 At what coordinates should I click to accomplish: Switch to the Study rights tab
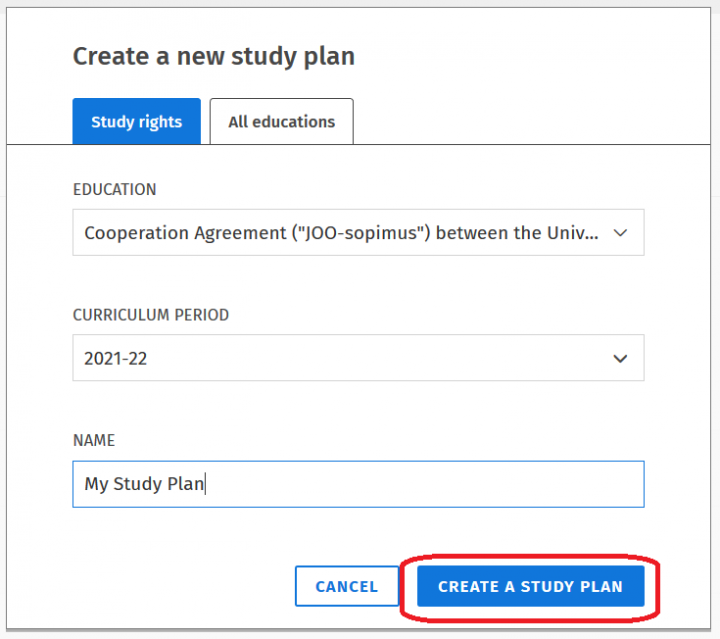(x=136, y=121)
